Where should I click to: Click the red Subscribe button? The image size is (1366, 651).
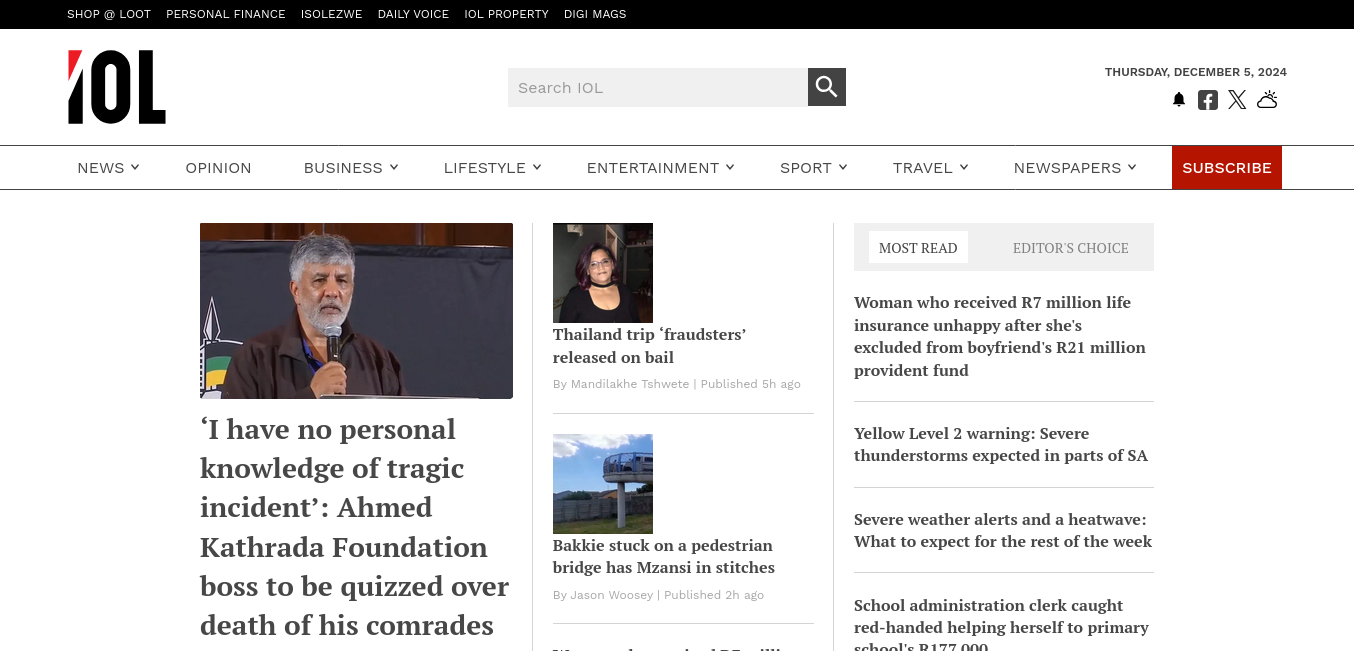click(1227, 168)
